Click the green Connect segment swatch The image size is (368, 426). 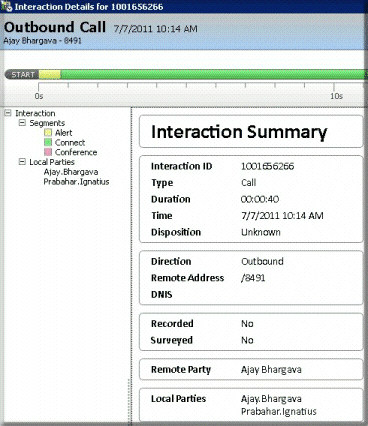[x=48, y=142]
